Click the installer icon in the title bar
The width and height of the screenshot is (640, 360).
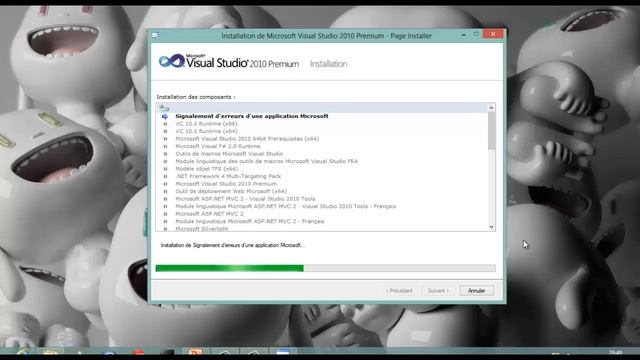(x=156, y=36)
